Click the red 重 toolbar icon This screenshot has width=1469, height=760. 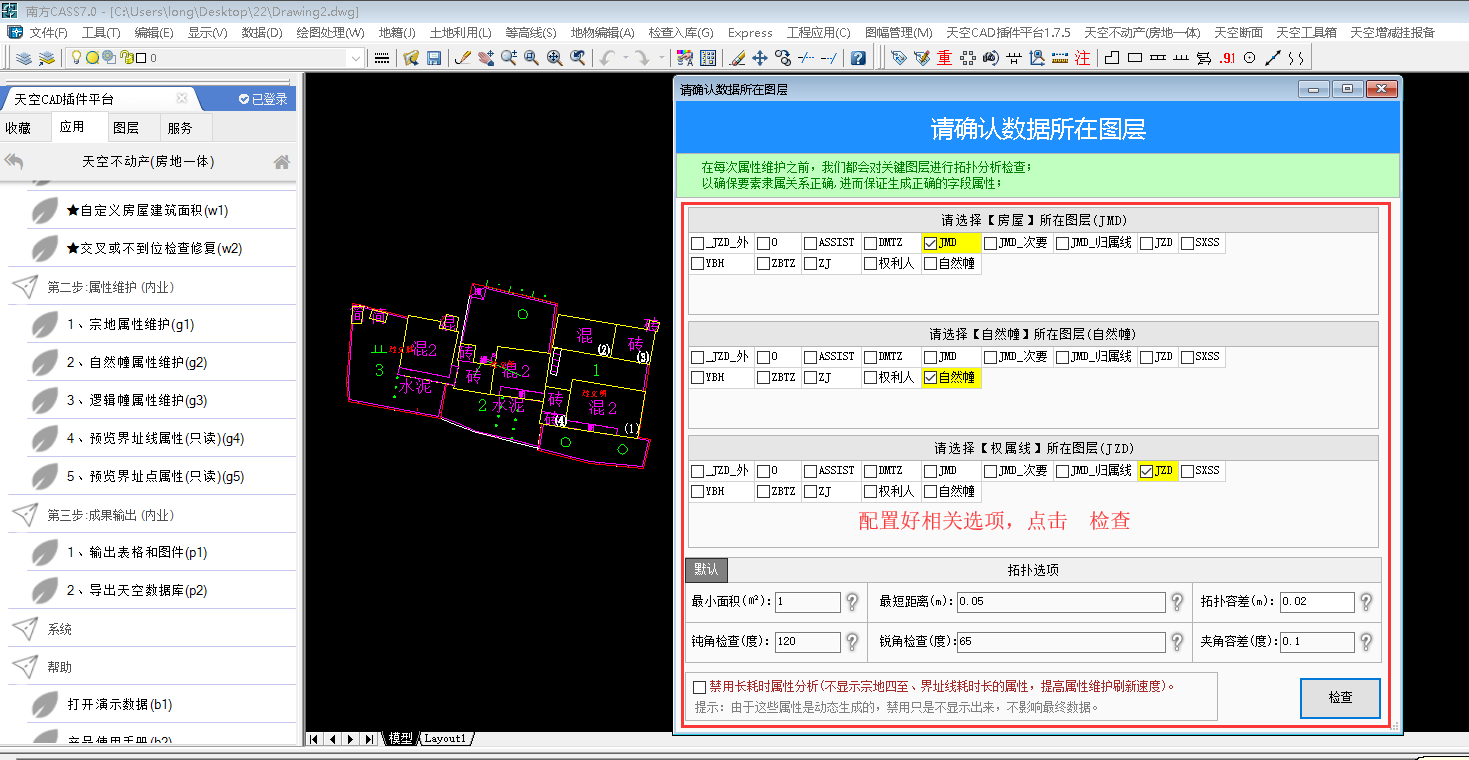tap(945, 58)
